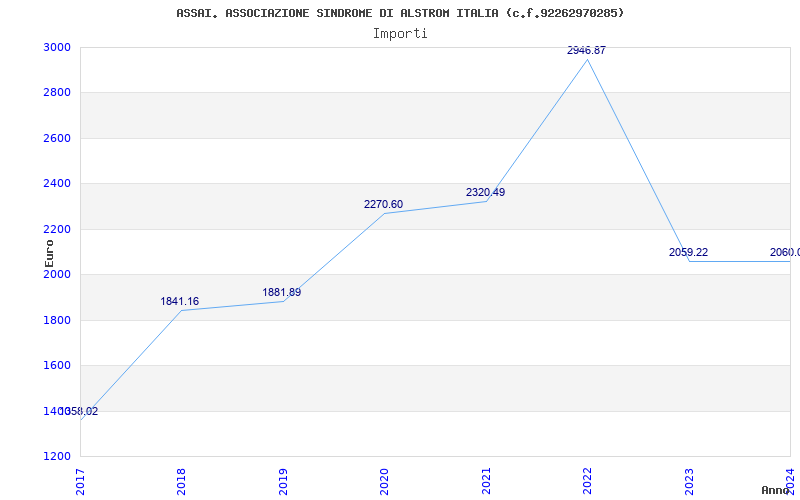The image size is (800, 500).
Task: Click the x-axis year 2017
Action: pos(80,482)
